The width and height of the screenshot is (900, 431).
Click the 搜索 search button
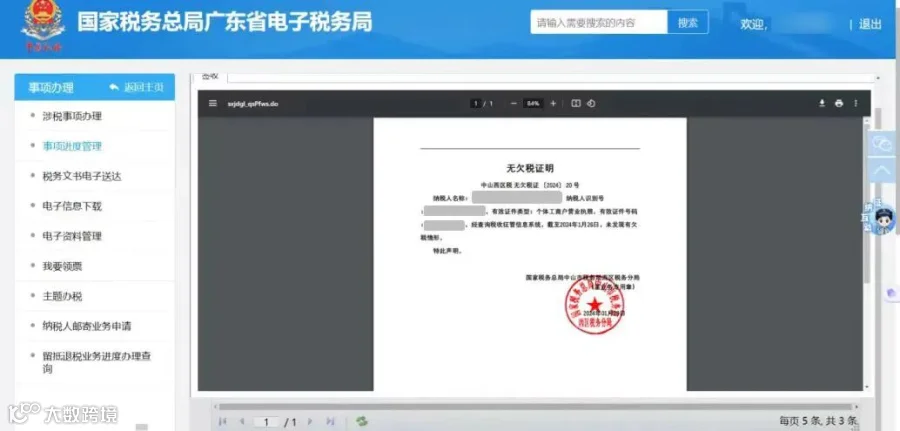[x=688, y=23]
